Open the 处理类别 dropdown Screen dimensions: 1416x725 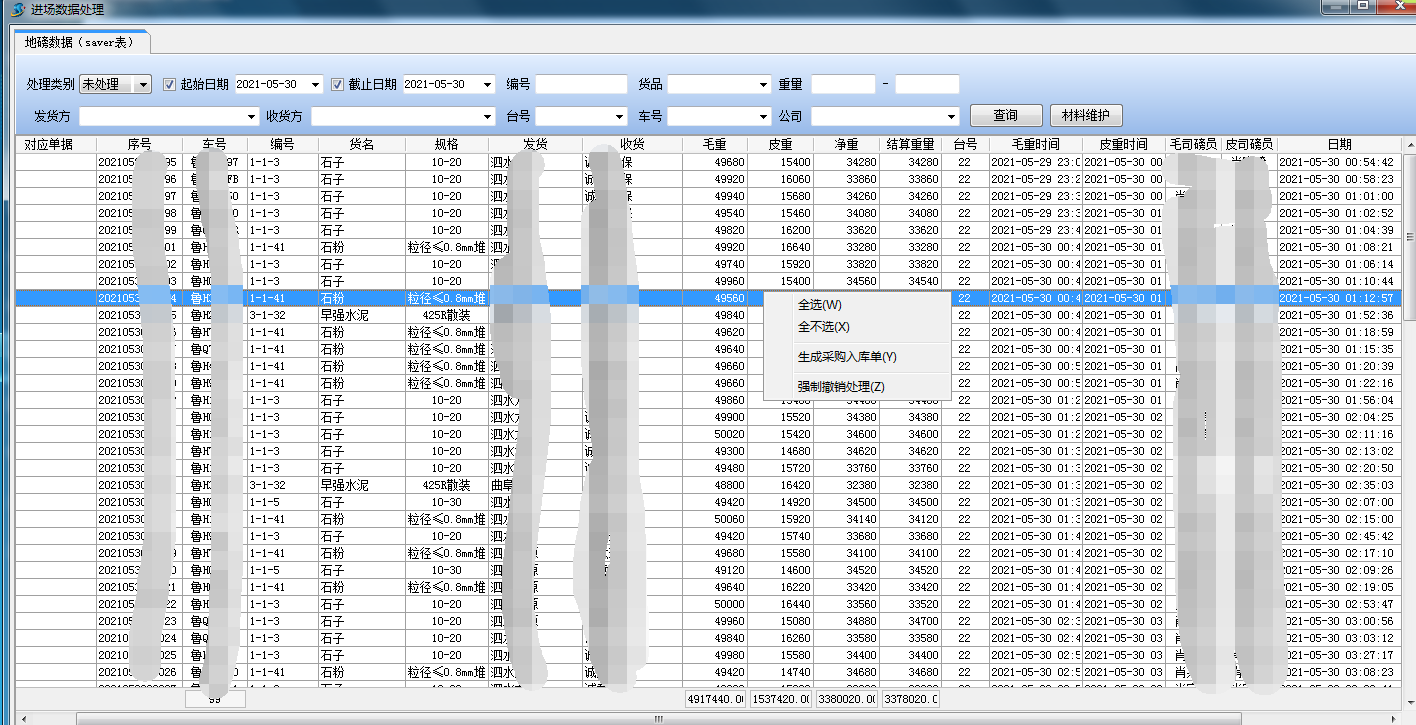pyautogui.click(x=143, y=85)
